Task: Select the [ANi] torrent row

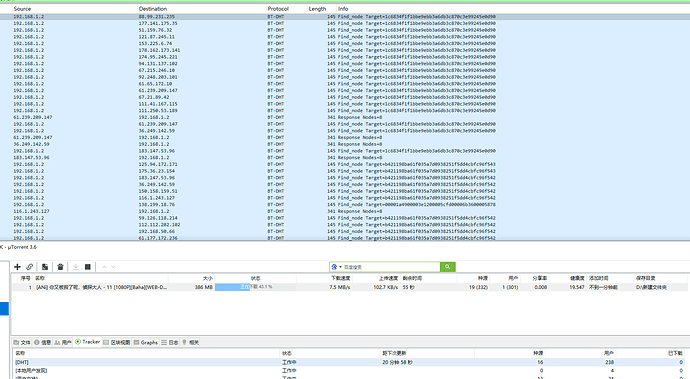Action: point(349,287)
